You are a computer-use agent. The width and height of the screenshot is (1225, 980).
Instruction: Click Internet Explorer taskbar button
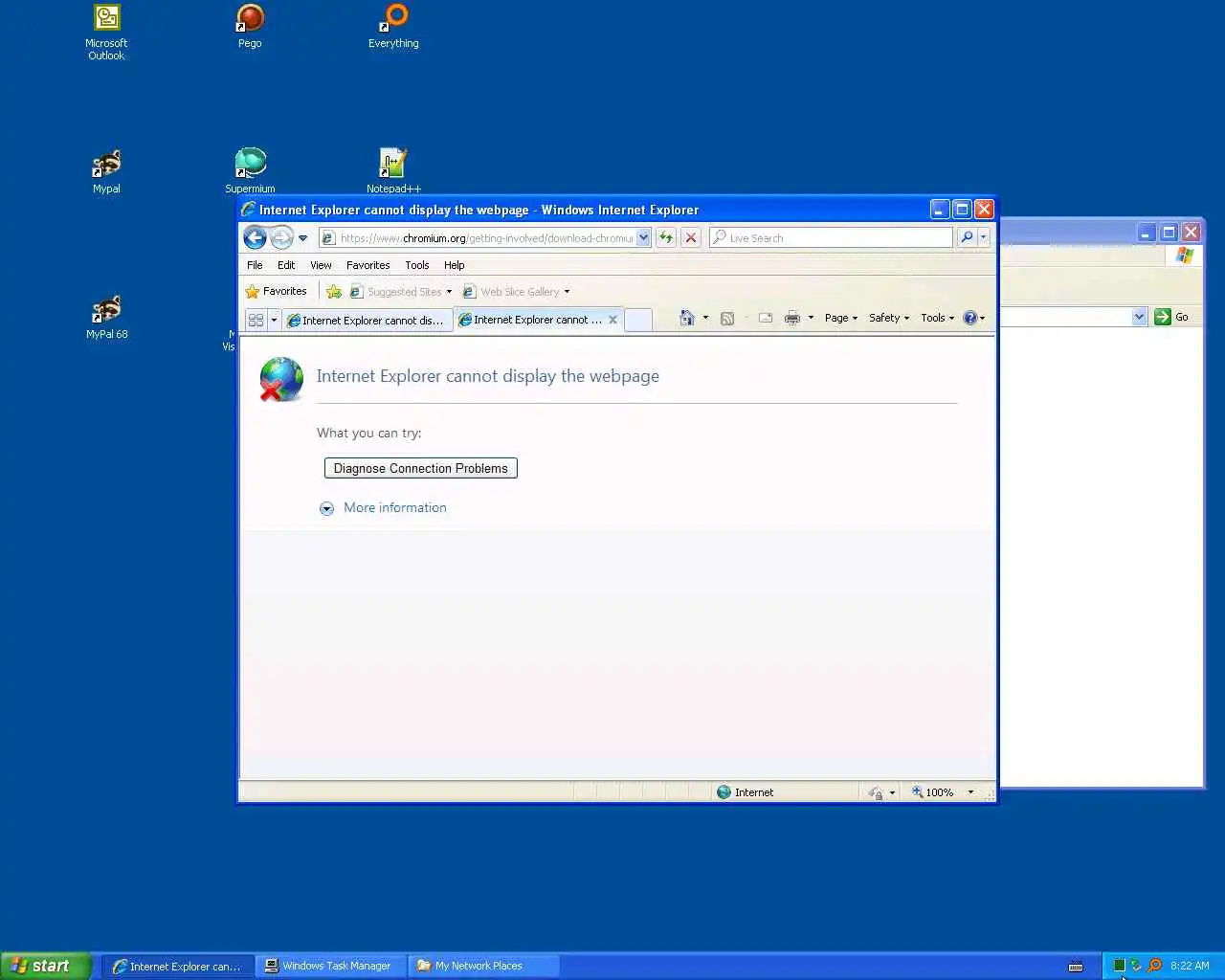click(x=179, y=966)
